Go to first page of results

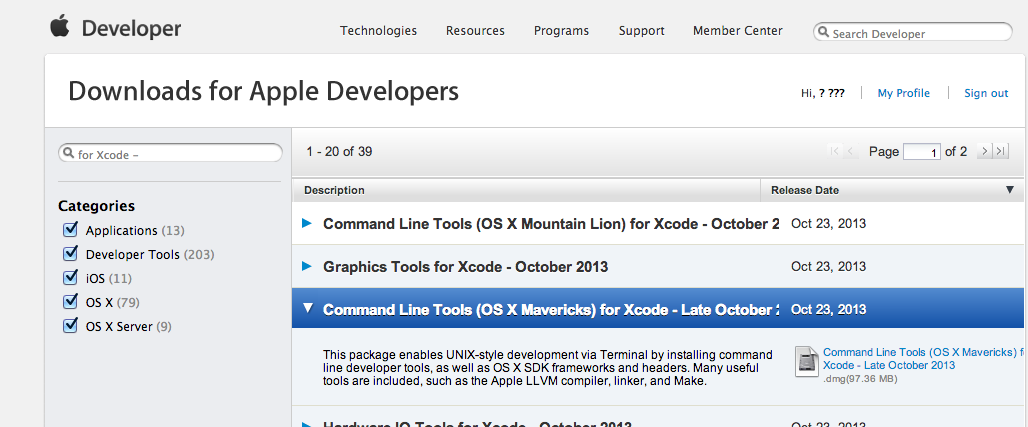pyautogui.click(x=835, y=151)
